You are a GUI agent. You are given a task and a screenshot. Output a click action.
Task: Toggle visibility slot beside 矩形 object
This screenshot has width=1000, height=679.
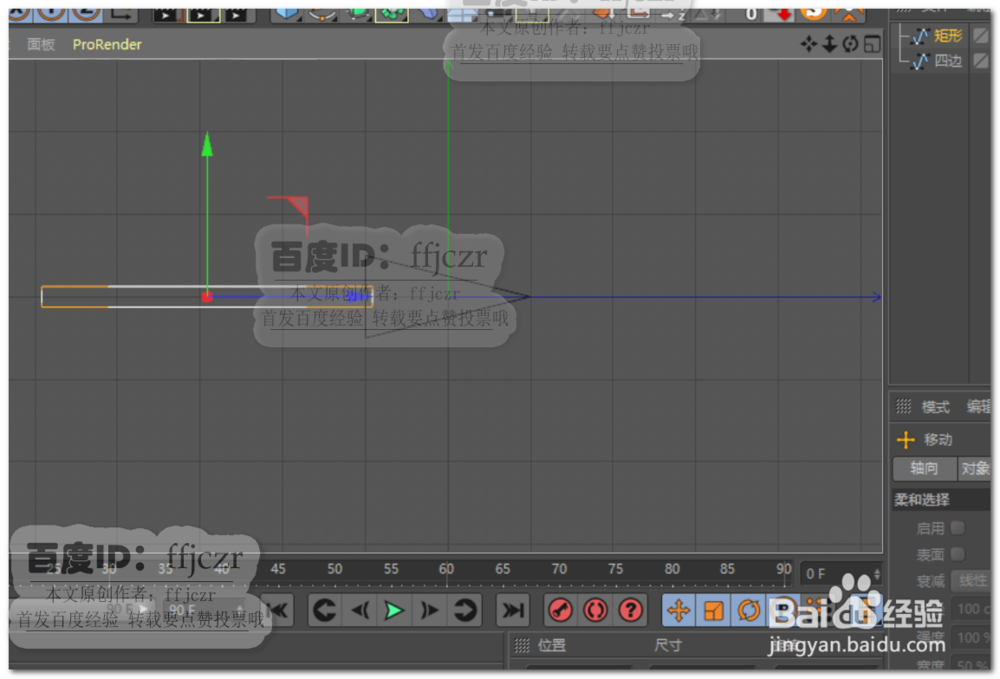[x=980, y=36]
